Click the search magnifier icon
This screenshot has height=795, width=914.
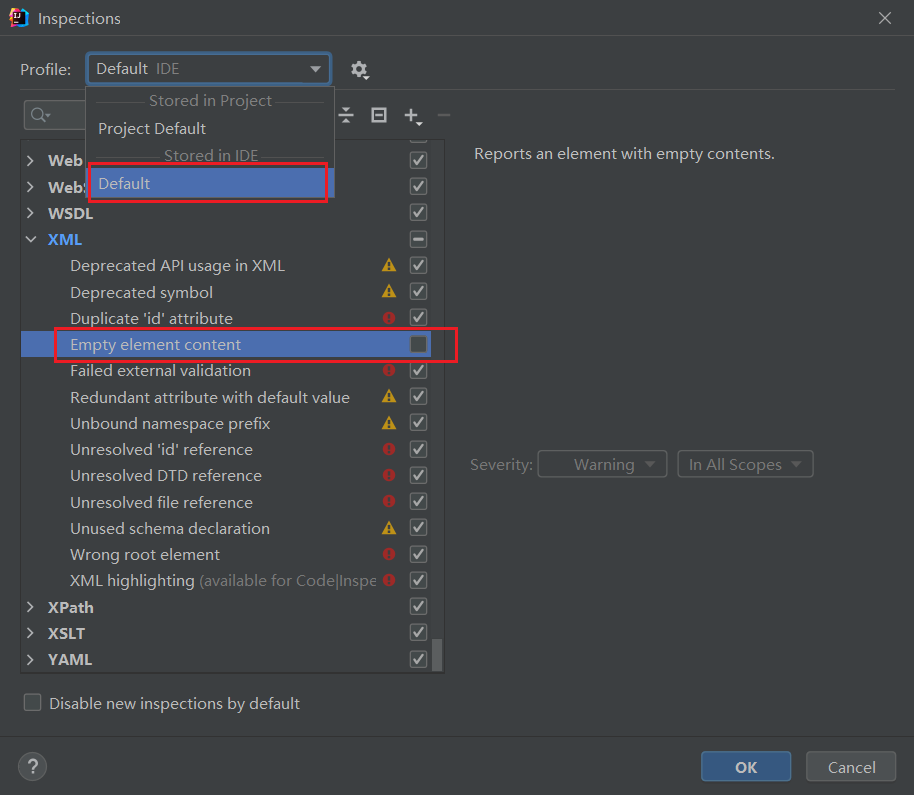(40, 115)
